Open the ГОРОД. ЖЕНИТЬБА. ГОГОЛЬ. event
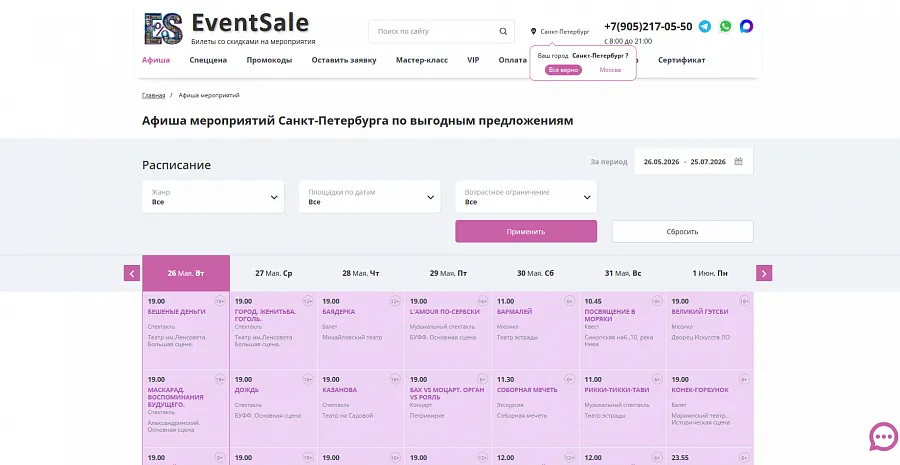The height and width of the screenshot is (465, 900). [x=265, y=315]
